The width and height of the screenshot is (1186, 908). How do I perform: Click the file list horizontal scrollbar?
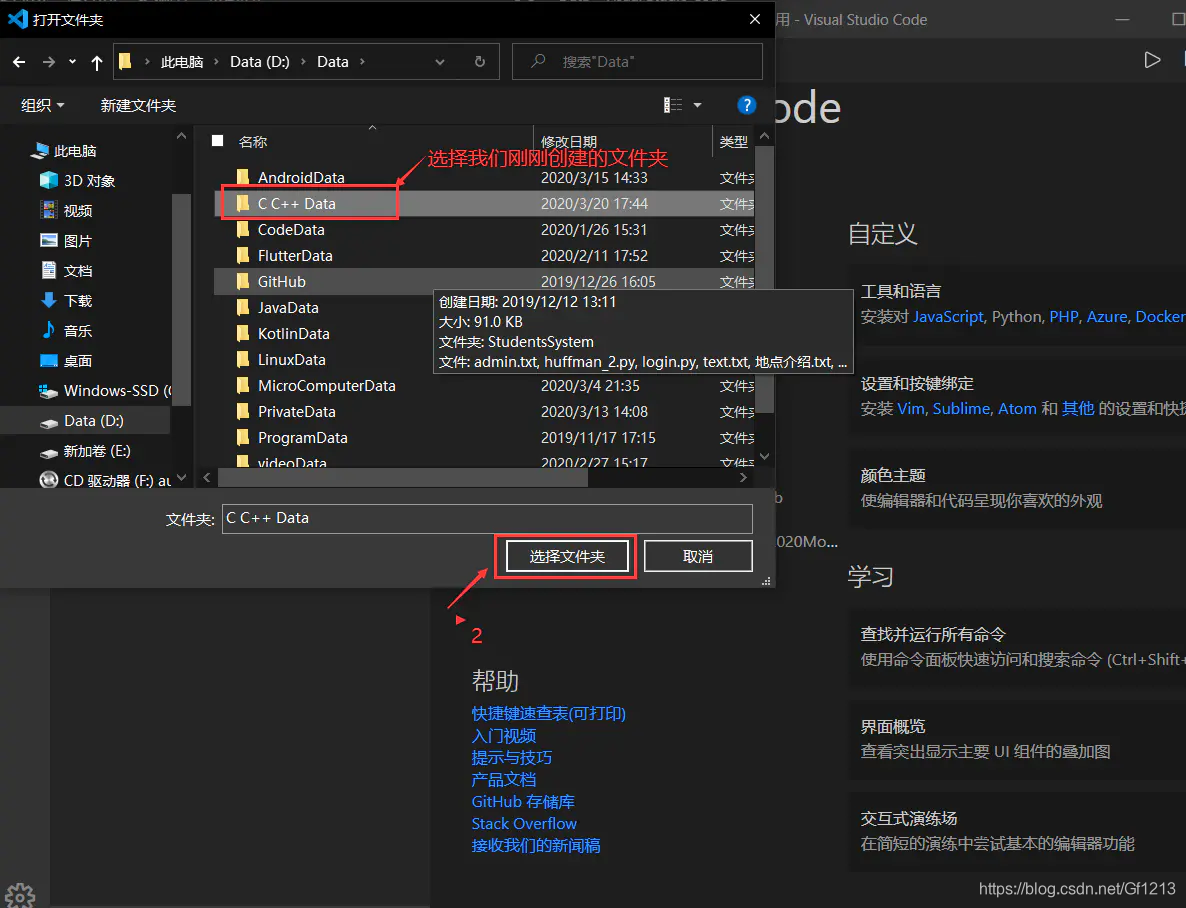402,477
